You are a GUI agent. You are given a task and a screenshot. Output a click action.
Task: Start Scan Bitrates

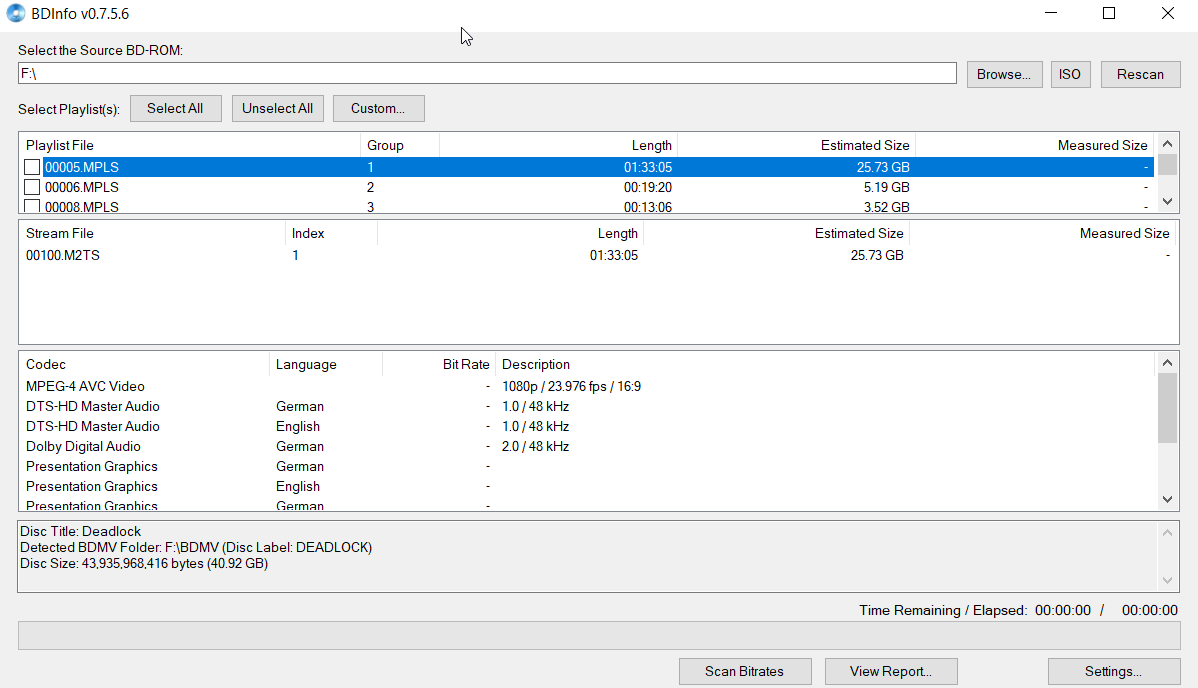pyautogui.click(x=744, y=671)
